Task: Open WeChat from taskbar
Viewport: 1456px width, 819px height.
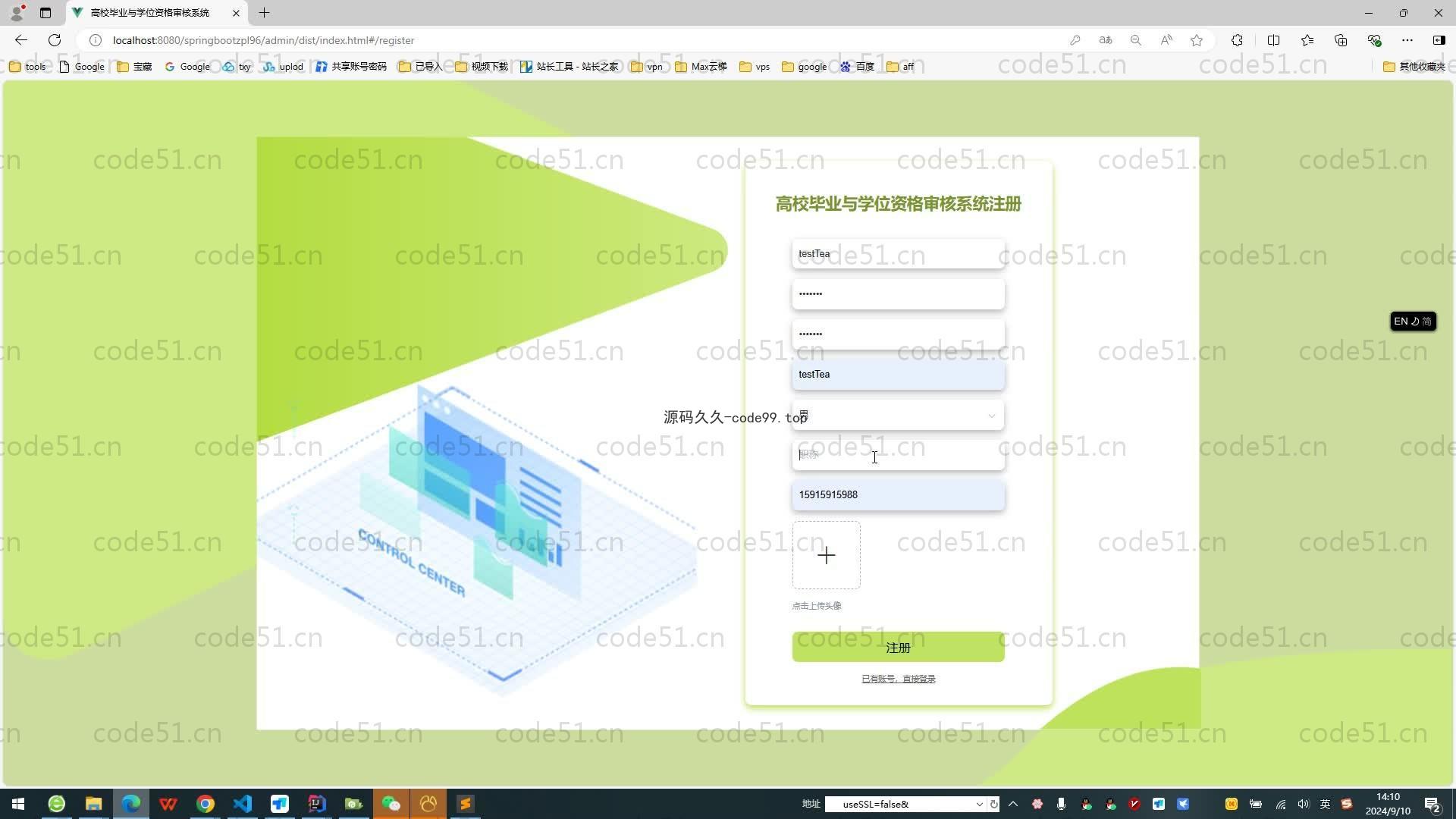Action: point(391,804)
